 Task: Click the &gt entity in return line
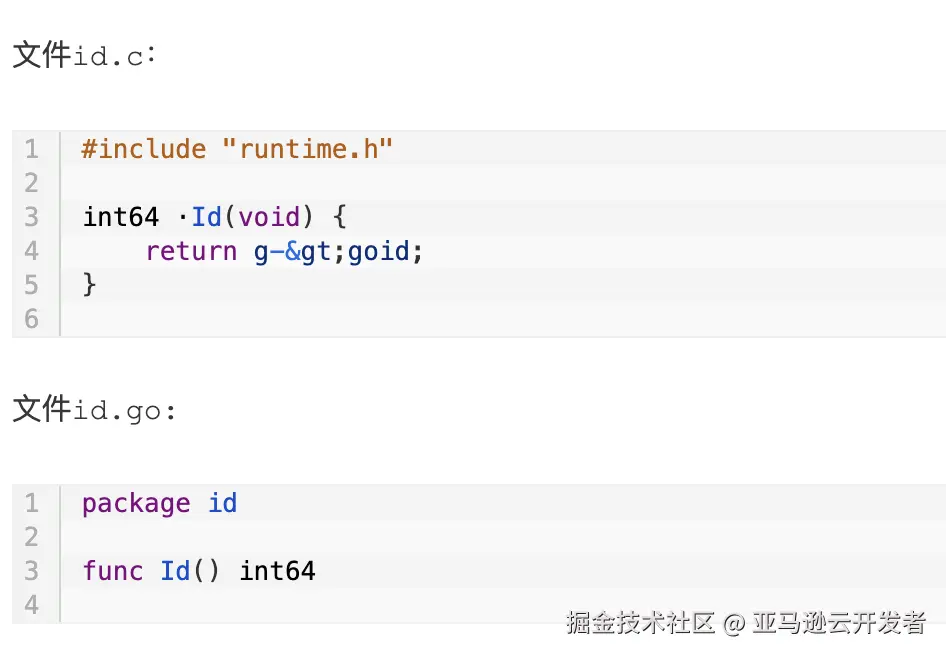click(308, 251)
